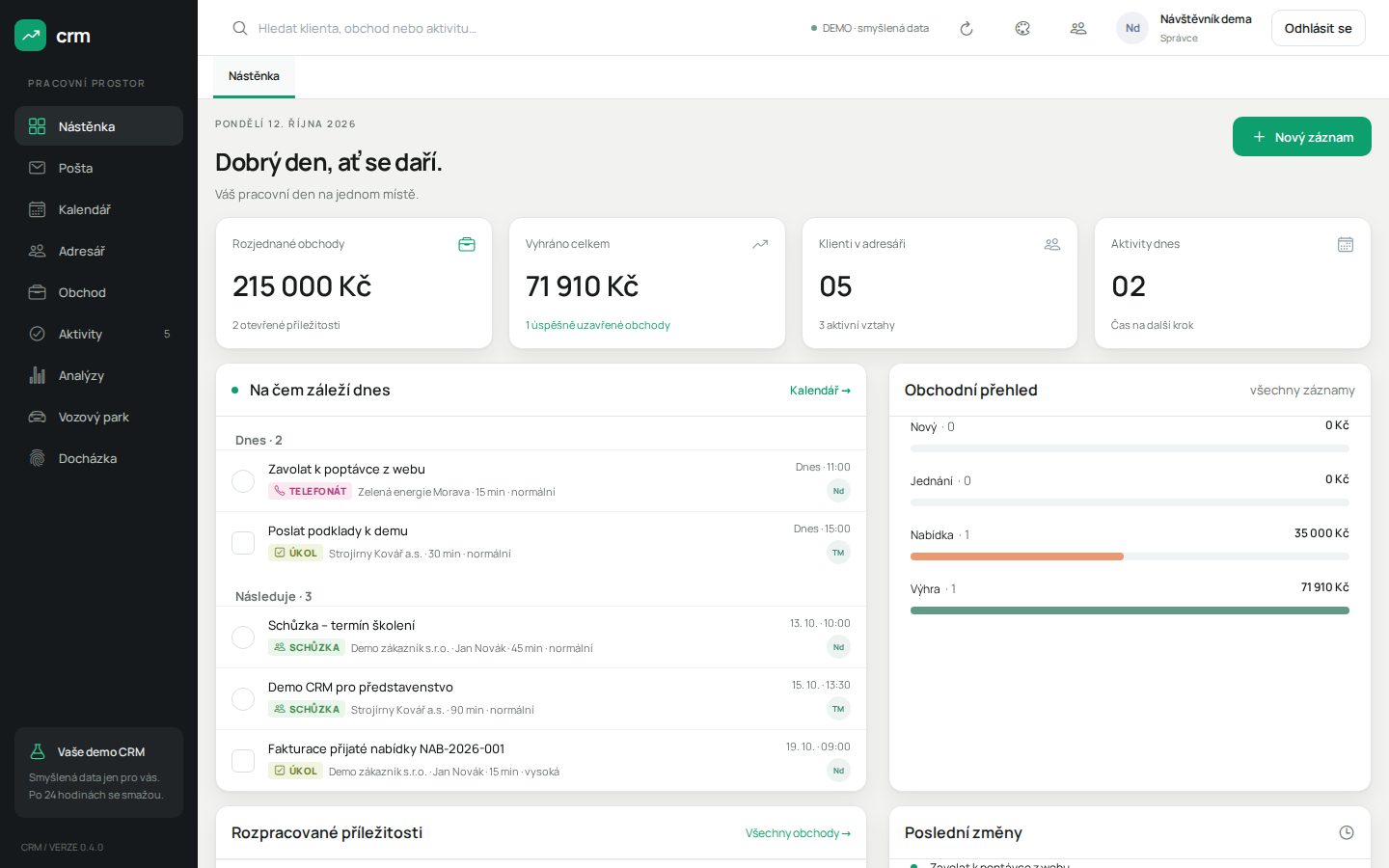Screen dimensions: 1389x868
Task: Click the Jednání stage progress bar
Action: pyautogui.click(x=1130, y=502)
